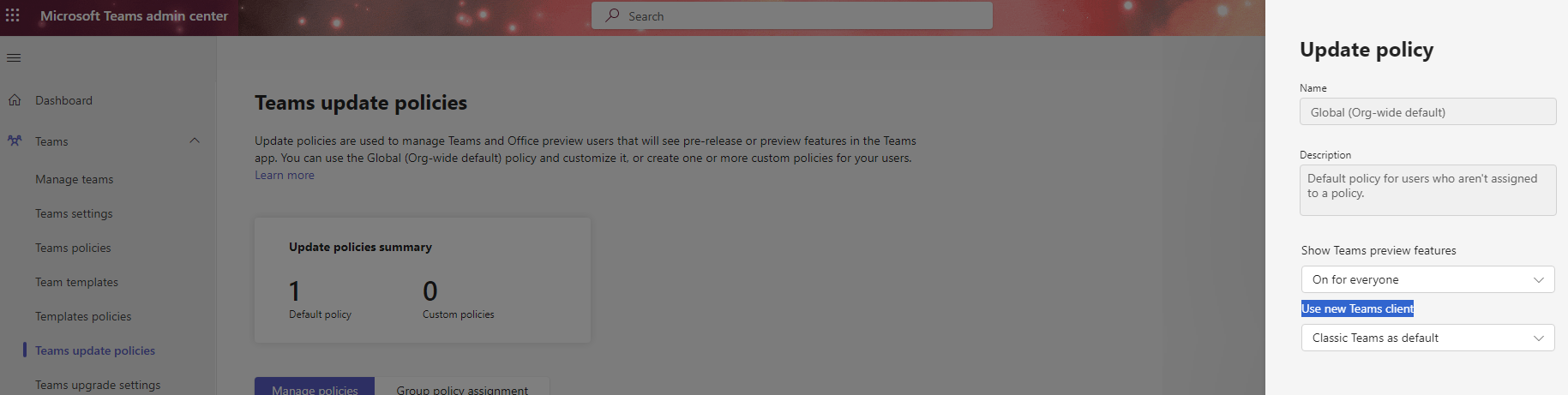Click the policy Name field
Image resolution: width=1568 pixels, height=395 pixels.
pos(1427,111)
